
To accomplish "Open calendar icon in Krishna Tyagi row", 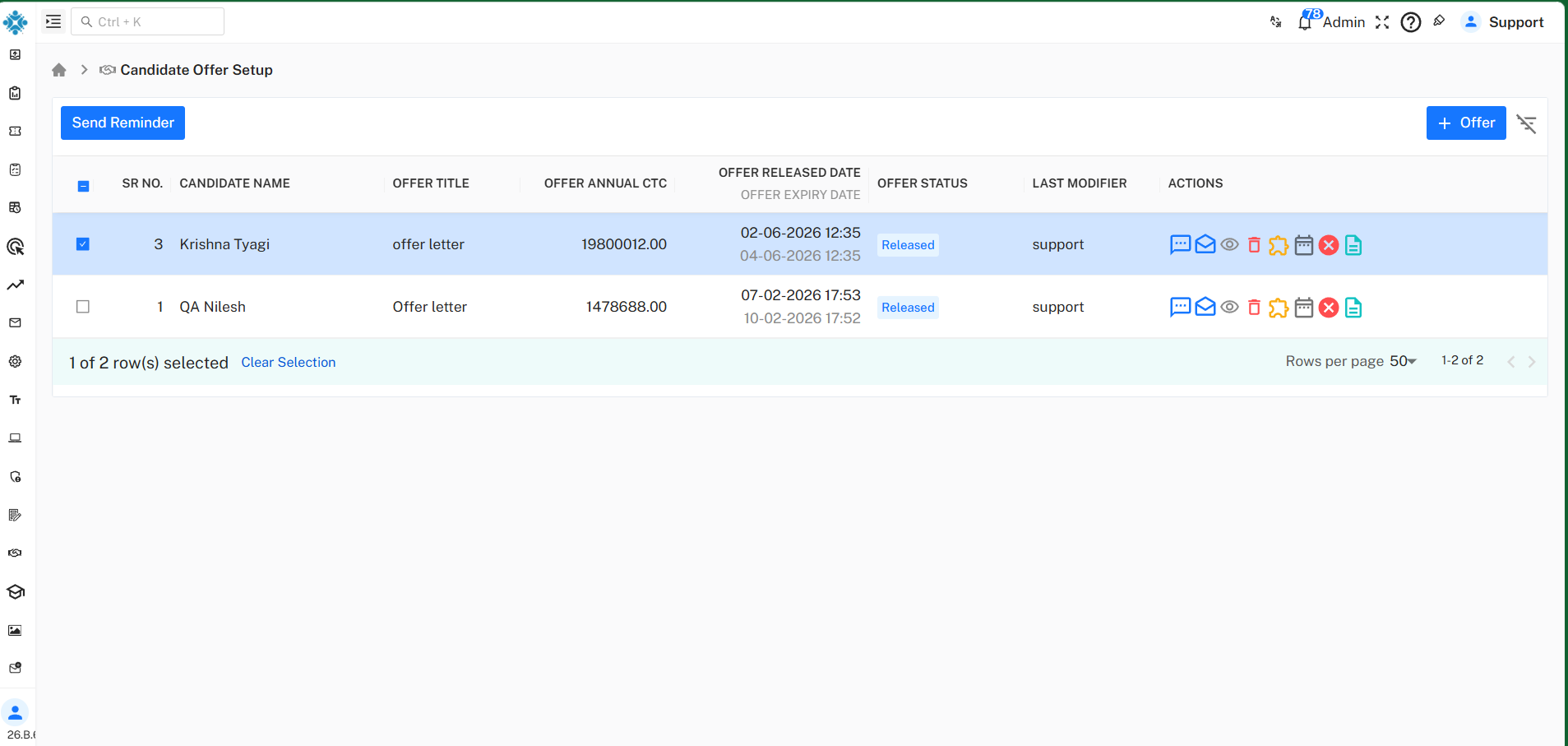I will (x=1304, y=245).
